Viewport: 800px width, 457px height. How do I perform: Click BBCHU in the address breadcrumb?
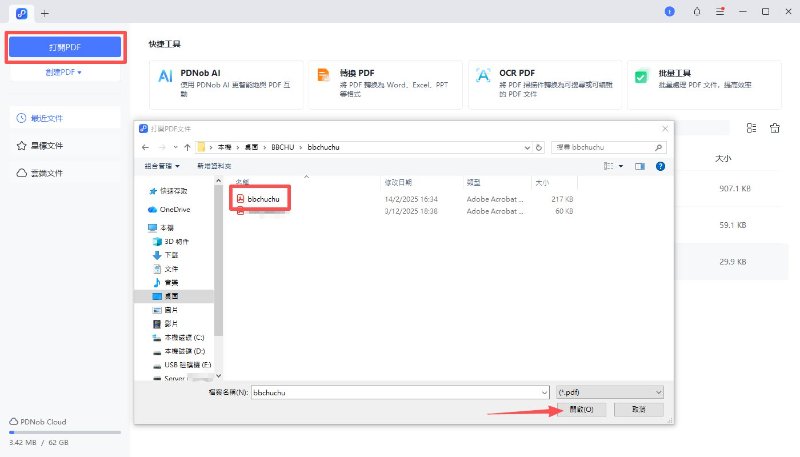283,147
